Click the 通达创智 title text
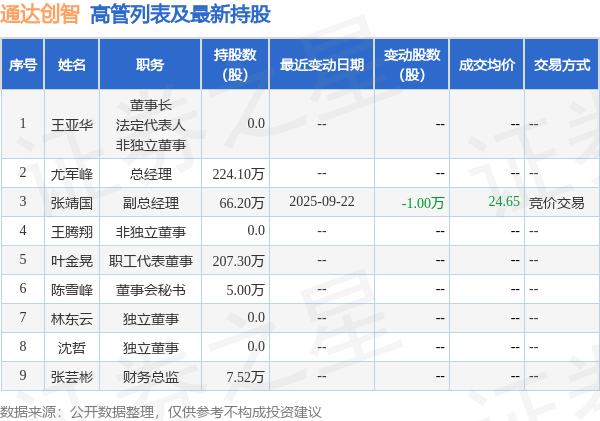 click(x=40, y=15)
